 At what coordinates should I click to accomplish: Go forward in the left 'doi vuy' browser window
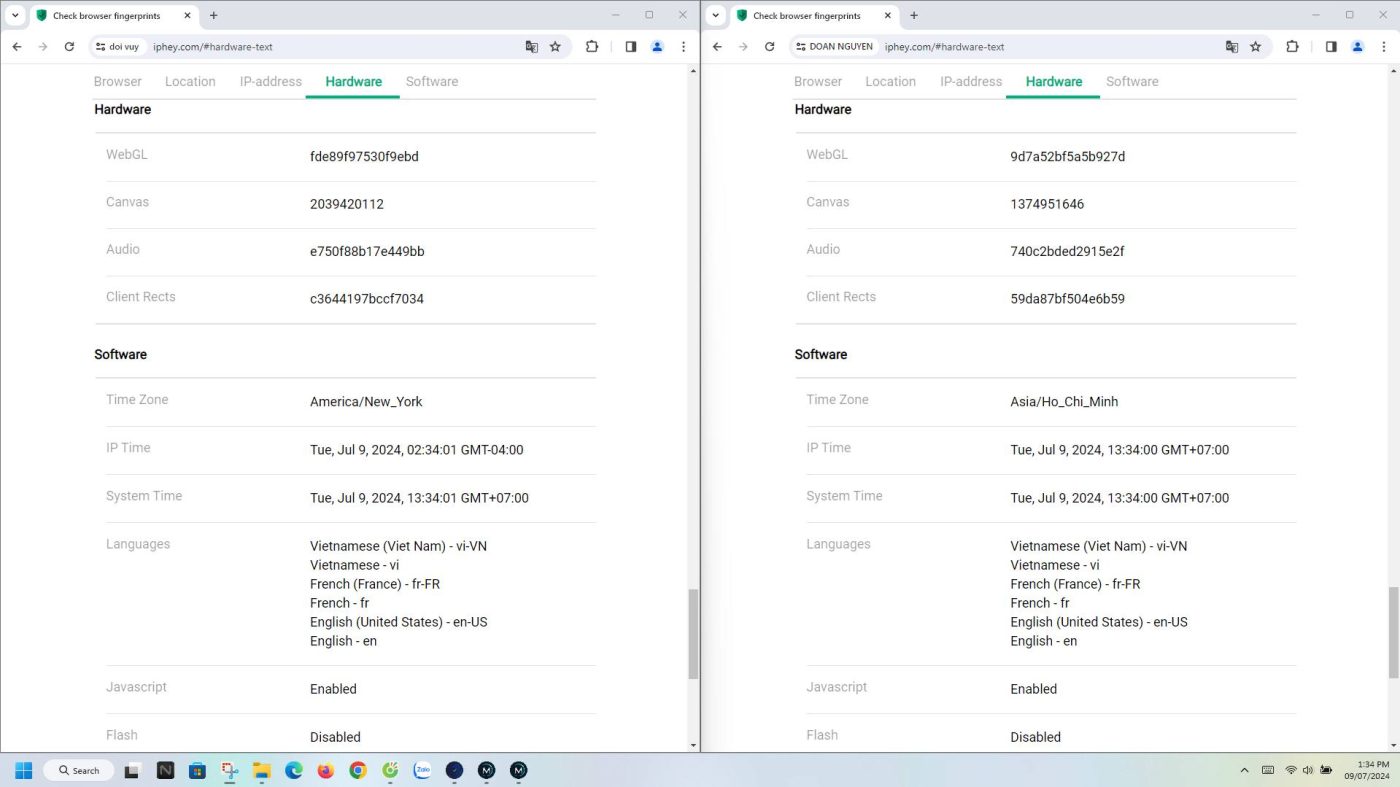point(43,46)
